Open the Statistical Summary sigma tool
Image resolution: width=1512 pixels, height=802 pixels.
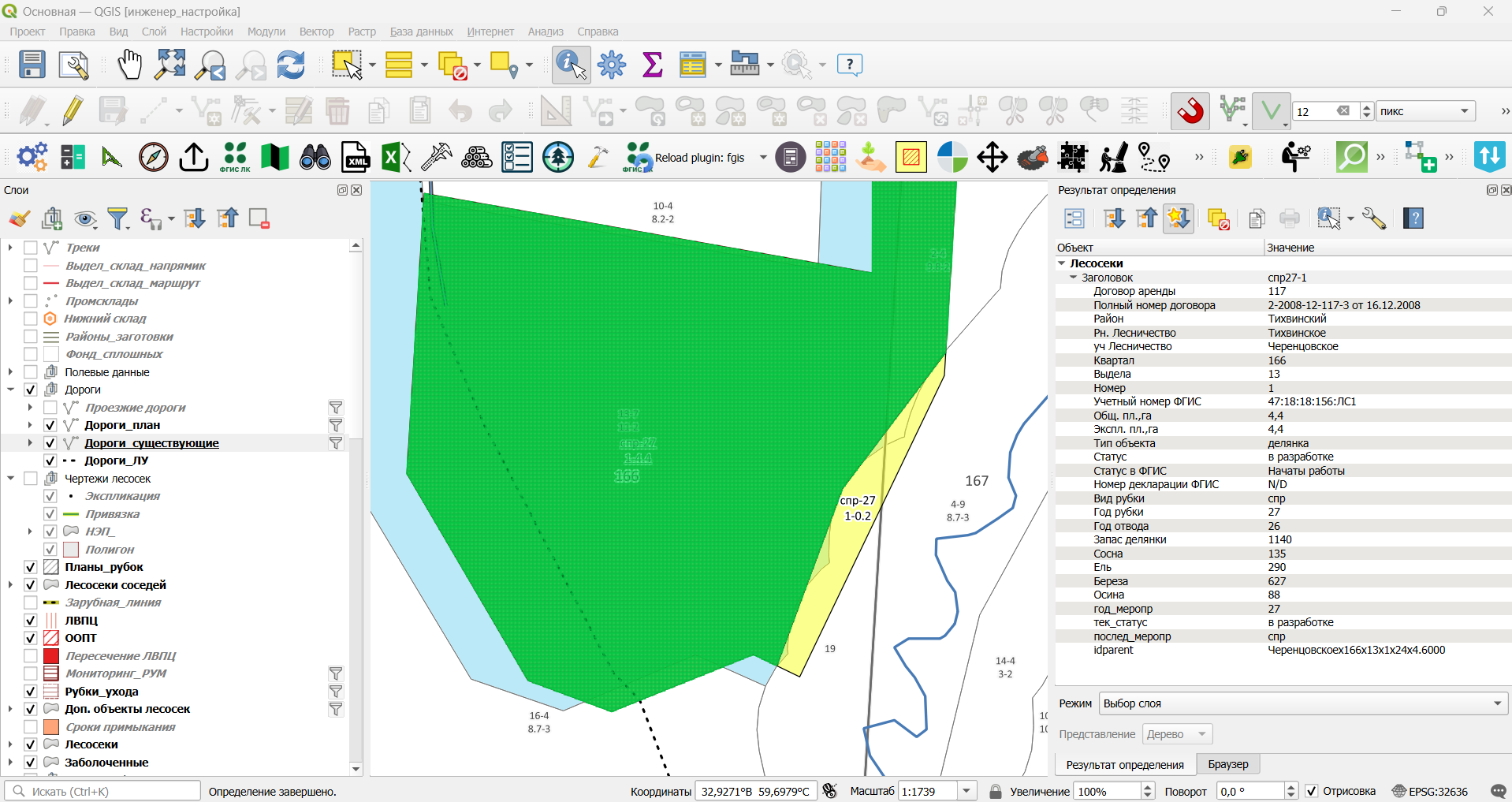(x=652, y=65)
